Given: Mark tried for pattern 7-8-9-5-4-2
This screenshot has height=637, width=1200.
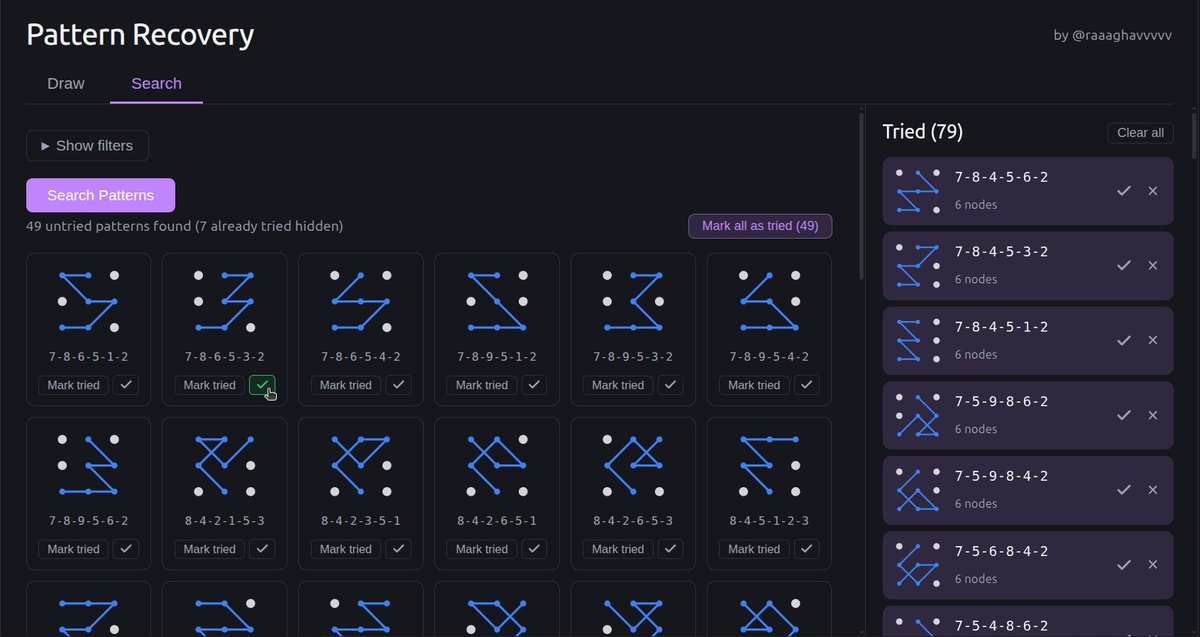Looking at the screenshot, I should coord(754,385).
